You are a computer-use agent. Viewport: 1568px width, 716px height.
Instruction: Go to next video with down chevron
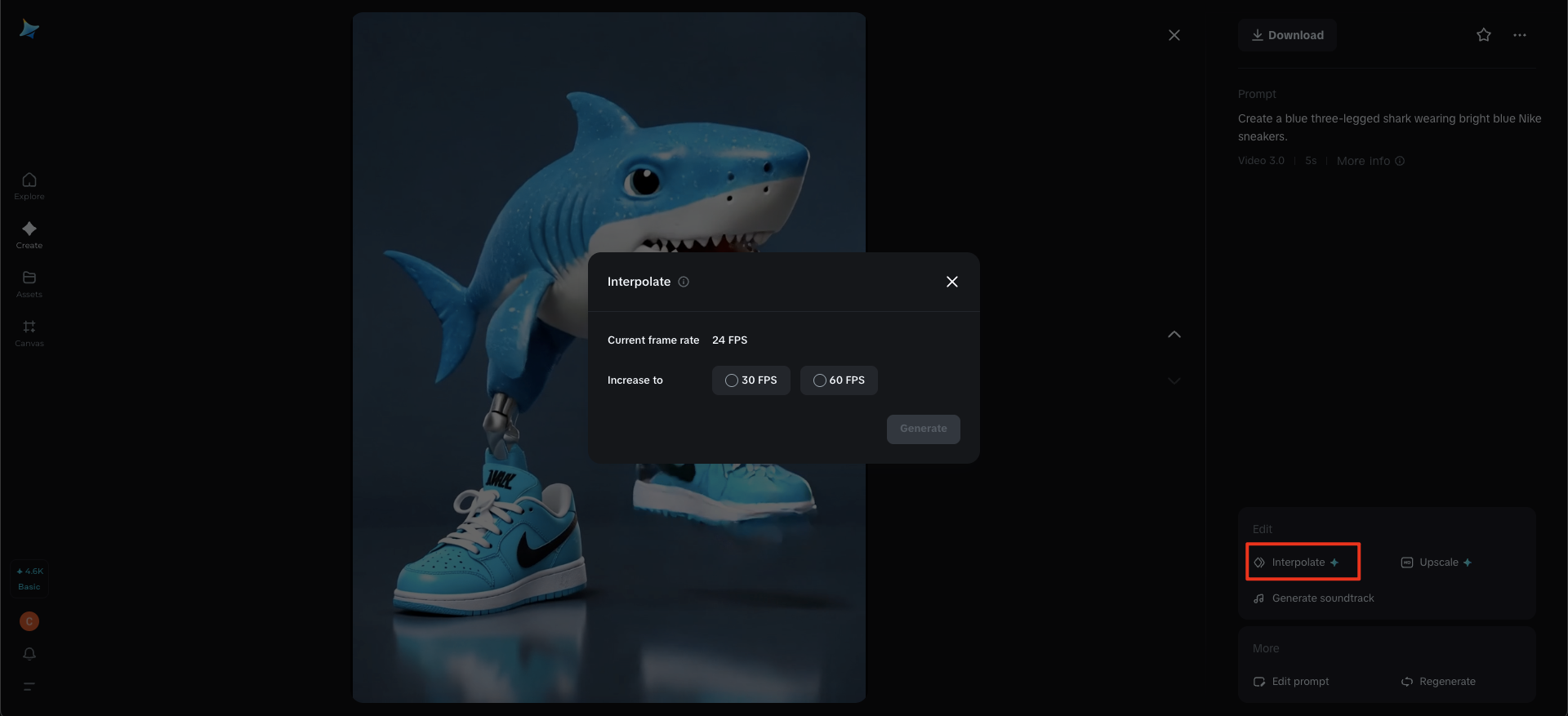(x=1174, y=380)
